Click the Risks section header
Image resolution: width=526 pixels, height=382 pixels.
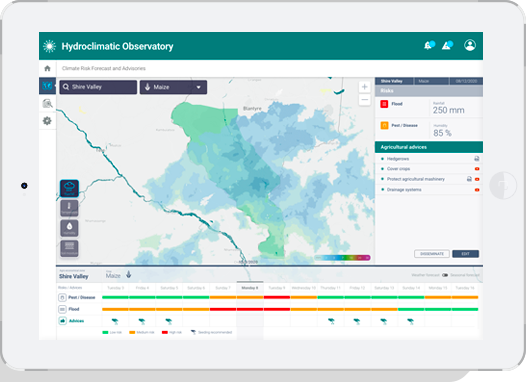pos(429,91)
